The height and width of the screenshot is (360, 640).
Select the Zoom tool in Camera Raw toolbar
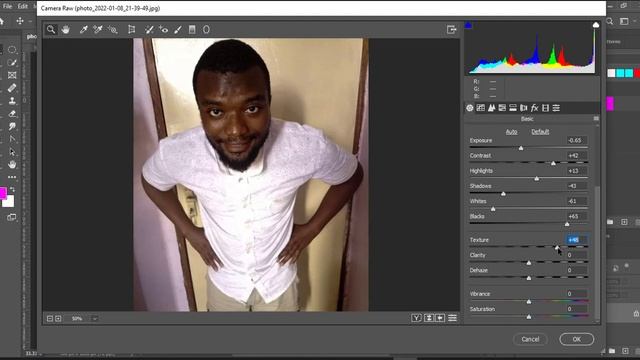click(51, 29)
